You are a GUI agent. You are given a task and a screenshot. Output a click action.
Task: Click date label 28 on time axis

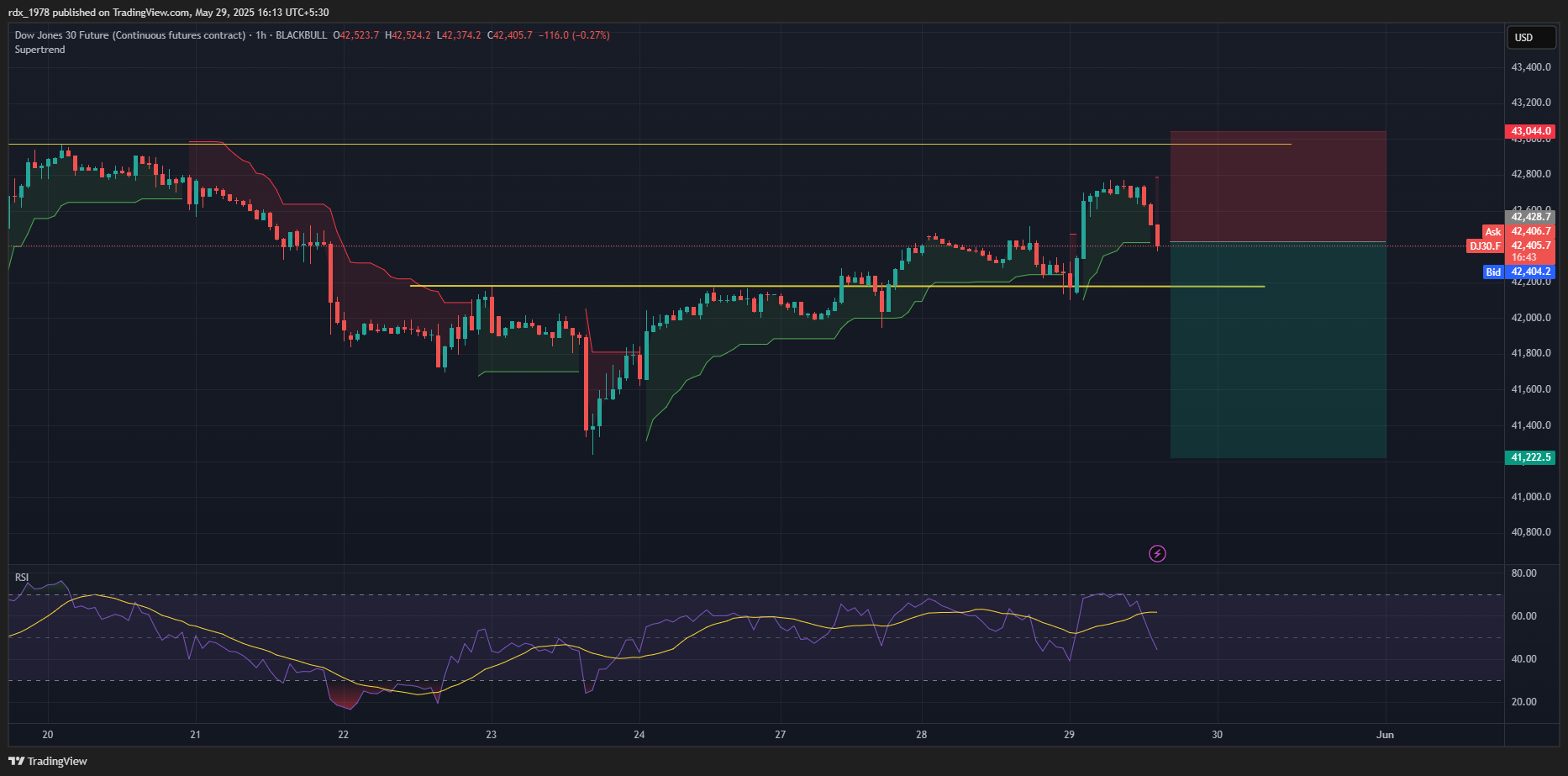[922, 735]
